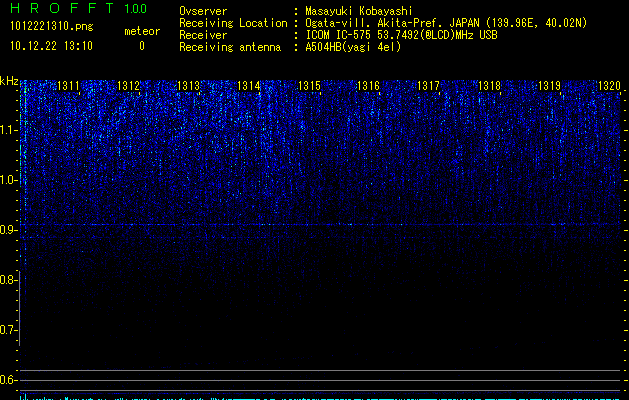The height and width of the screenshot is (400, 629).
Task: Select the file name 1012221310.png
Action: [x=52, y=27]
